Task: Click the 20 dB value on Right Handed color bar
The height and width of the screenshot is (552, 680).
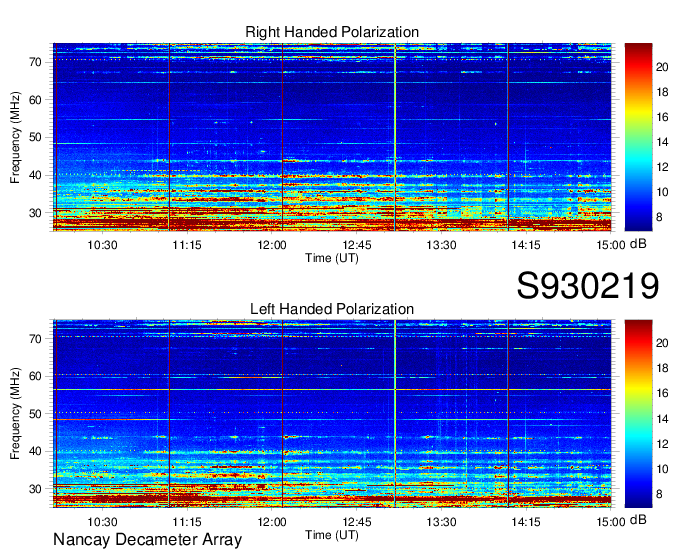Action: [662, 67]
